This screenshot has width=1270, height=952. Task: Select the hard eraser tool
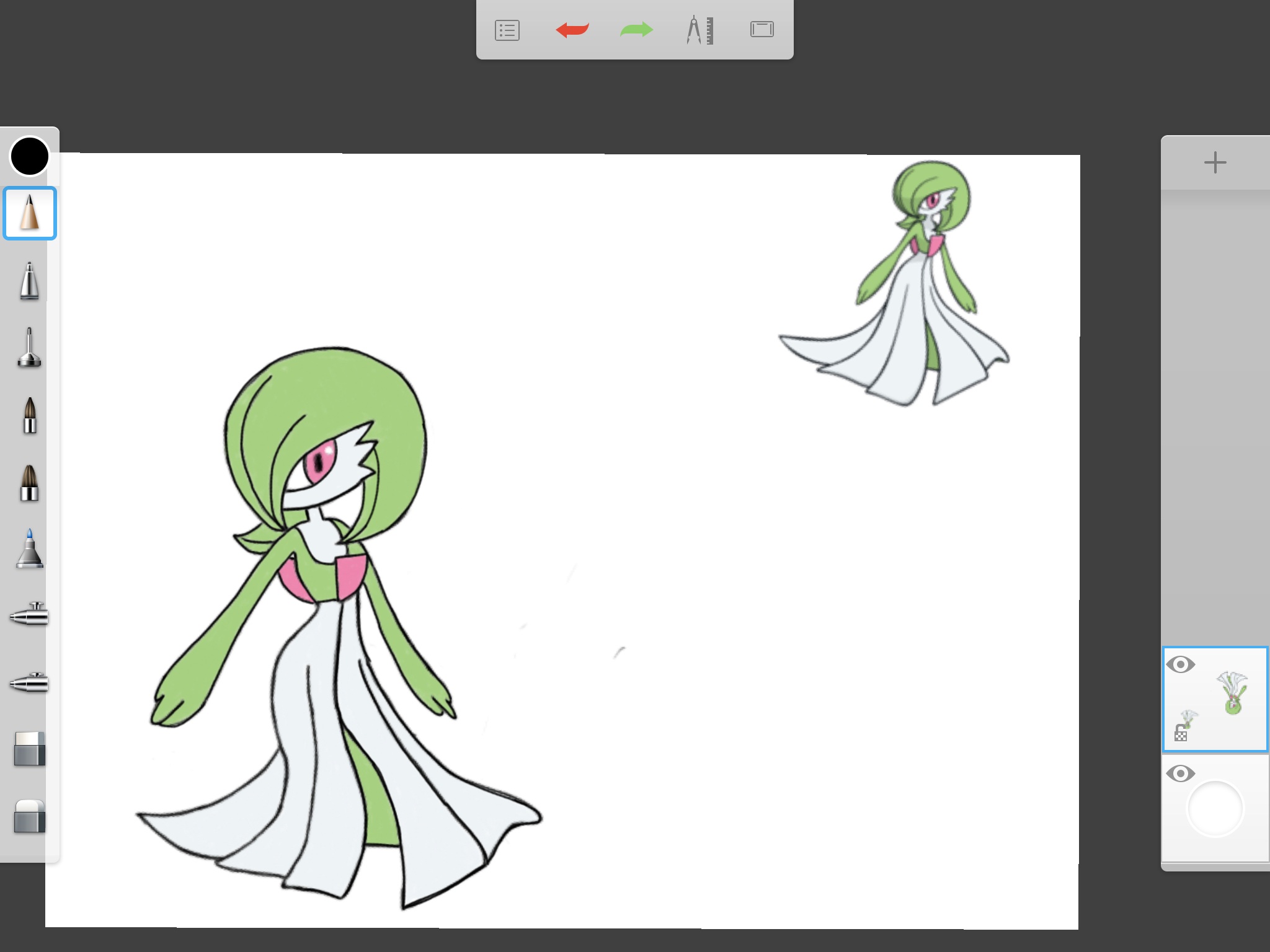[x=30, y=749]
